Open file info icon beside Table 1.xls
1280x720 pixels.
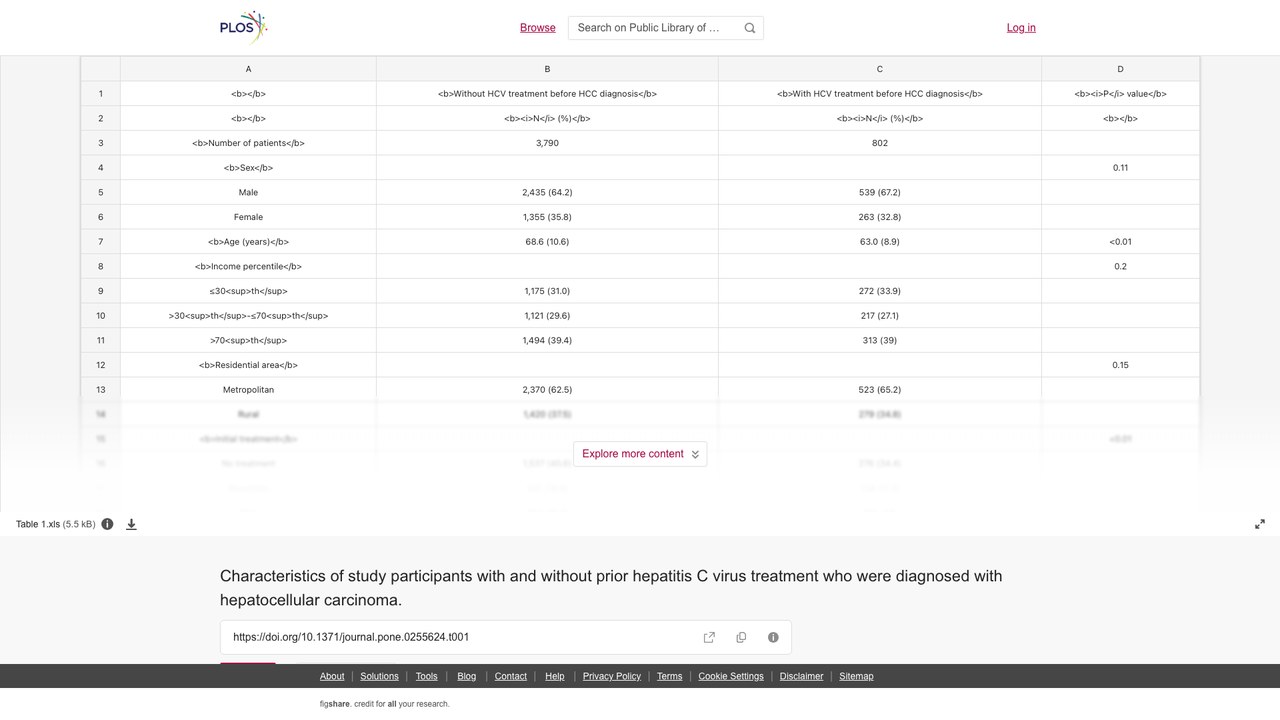[107, 524]
